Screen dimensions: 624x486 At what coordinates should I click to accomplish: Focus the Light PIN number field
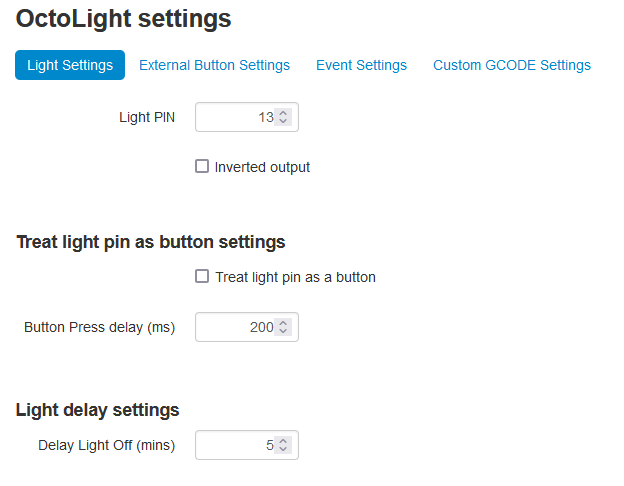(235, 118)
